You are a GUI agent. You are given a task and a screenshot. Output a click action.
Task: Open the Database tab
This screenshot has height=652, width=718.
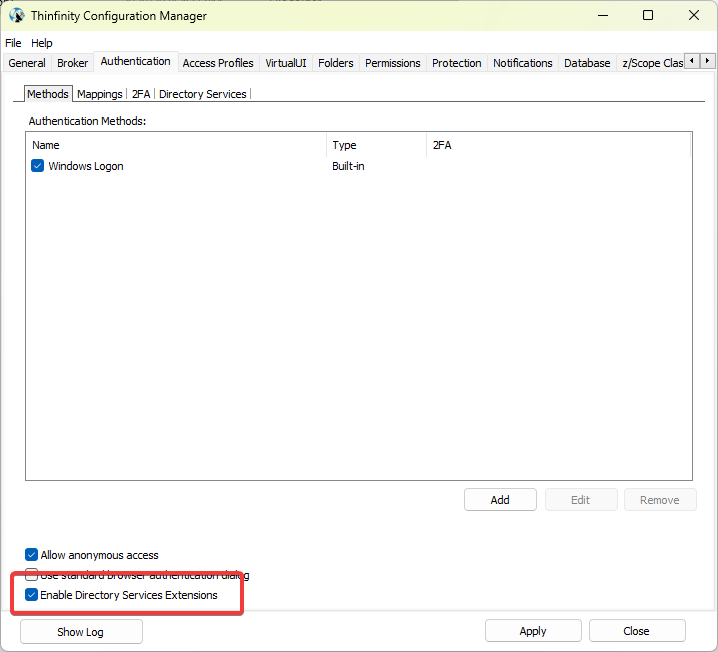[x=587, y=63]
